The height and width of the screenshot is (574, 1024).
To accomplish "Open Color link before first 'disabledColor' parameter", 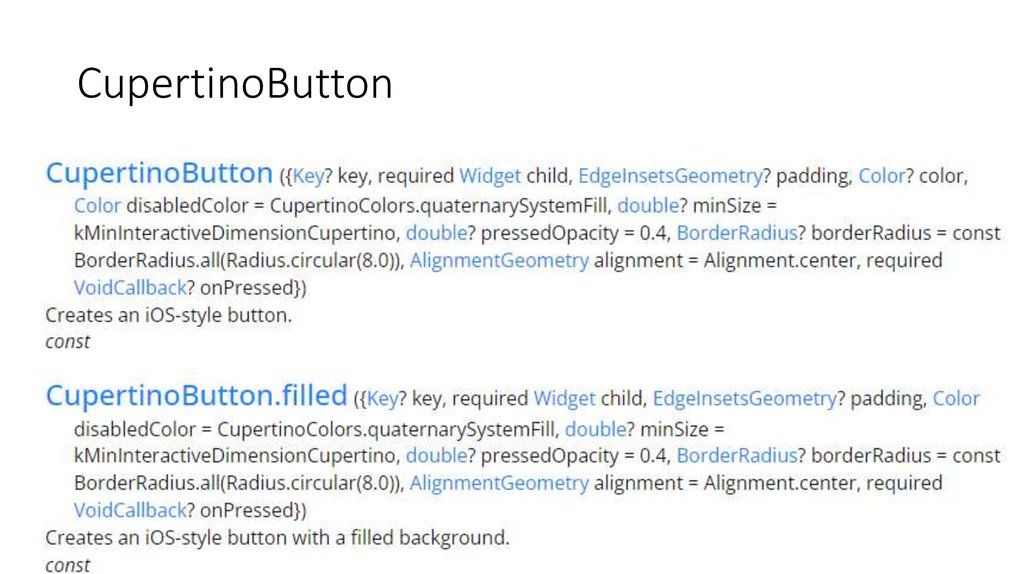I will tap(97, 206).
